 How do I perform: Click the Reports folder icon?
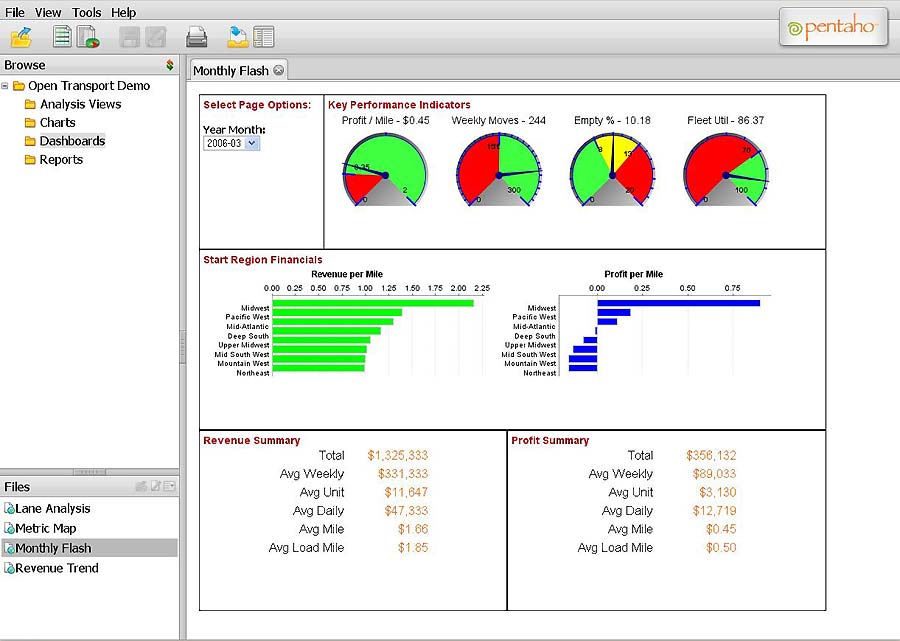30,160
